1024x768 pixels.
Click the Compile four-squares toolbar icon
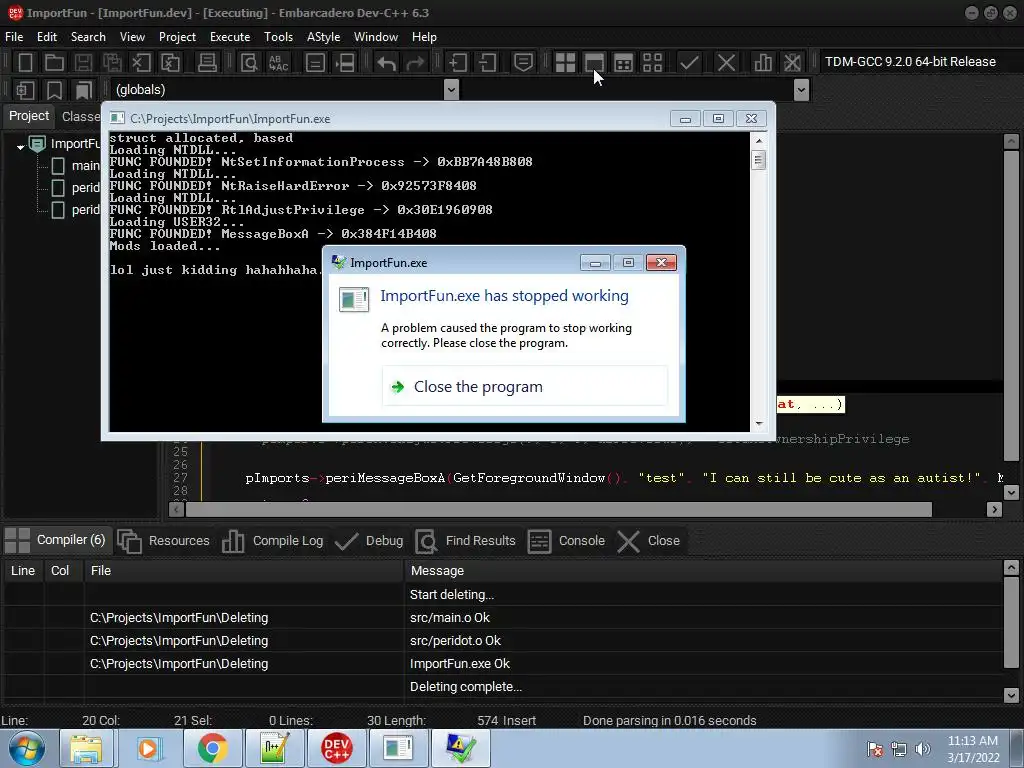pos(565,63)
